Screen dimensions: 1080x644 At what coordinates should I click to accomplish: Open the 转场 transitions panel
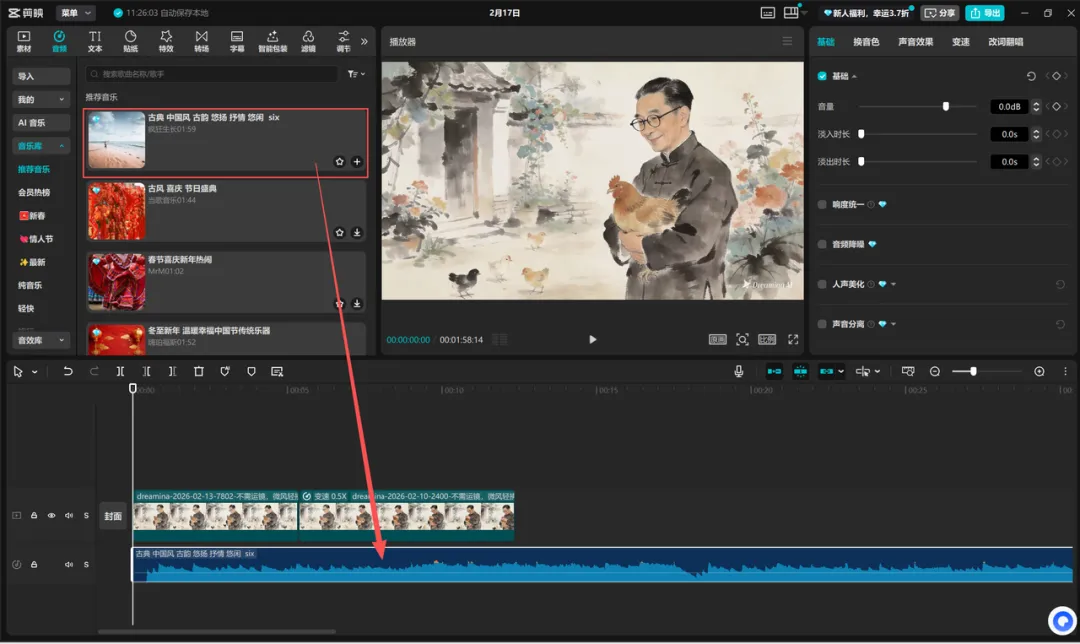point(201,41)
